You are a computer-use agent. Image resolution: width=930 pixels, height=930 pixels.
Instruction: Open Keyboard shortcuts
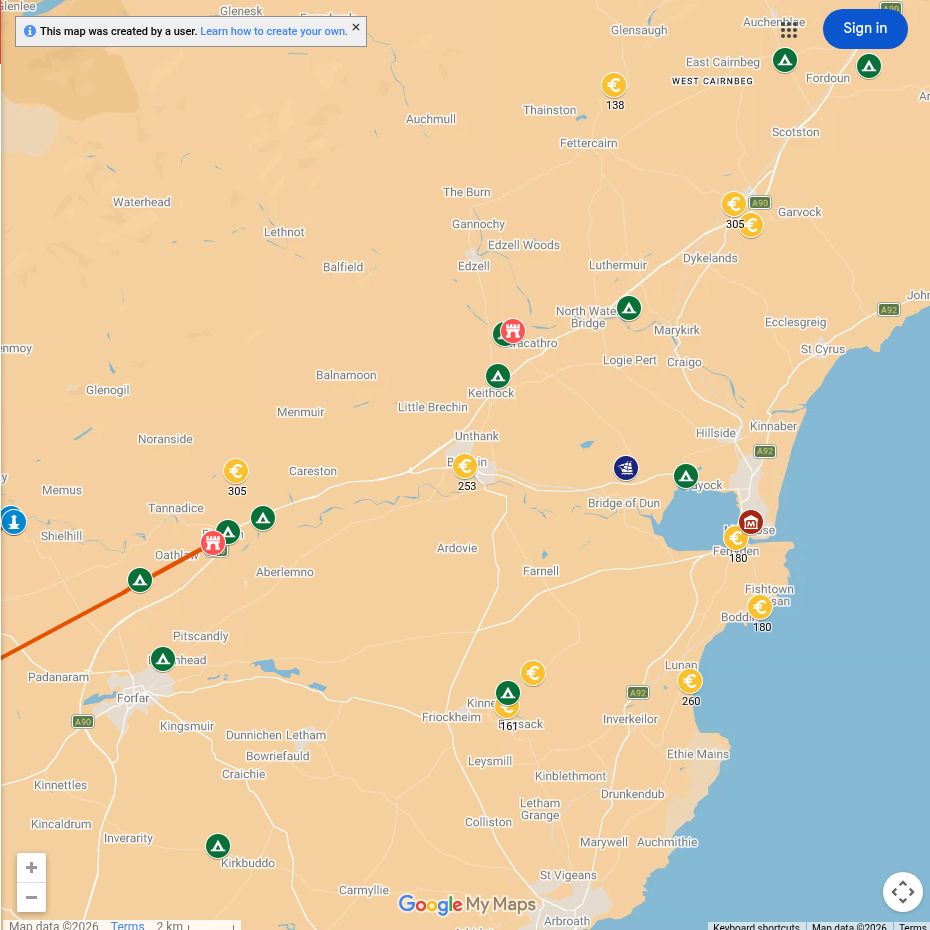756,926
